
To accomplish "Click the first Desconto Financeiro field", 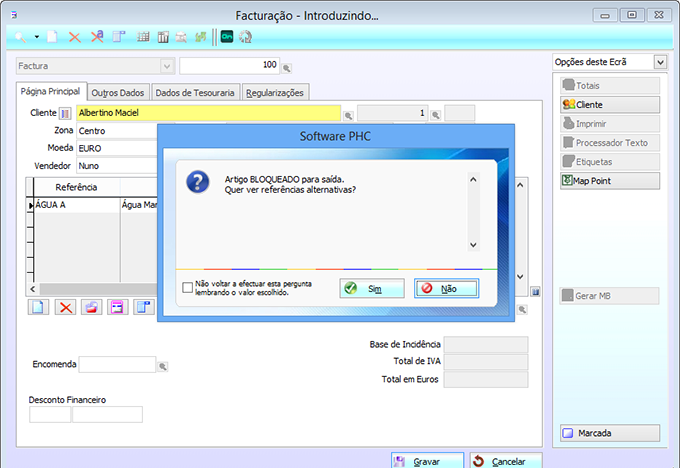I will click(x=50, y=414).
